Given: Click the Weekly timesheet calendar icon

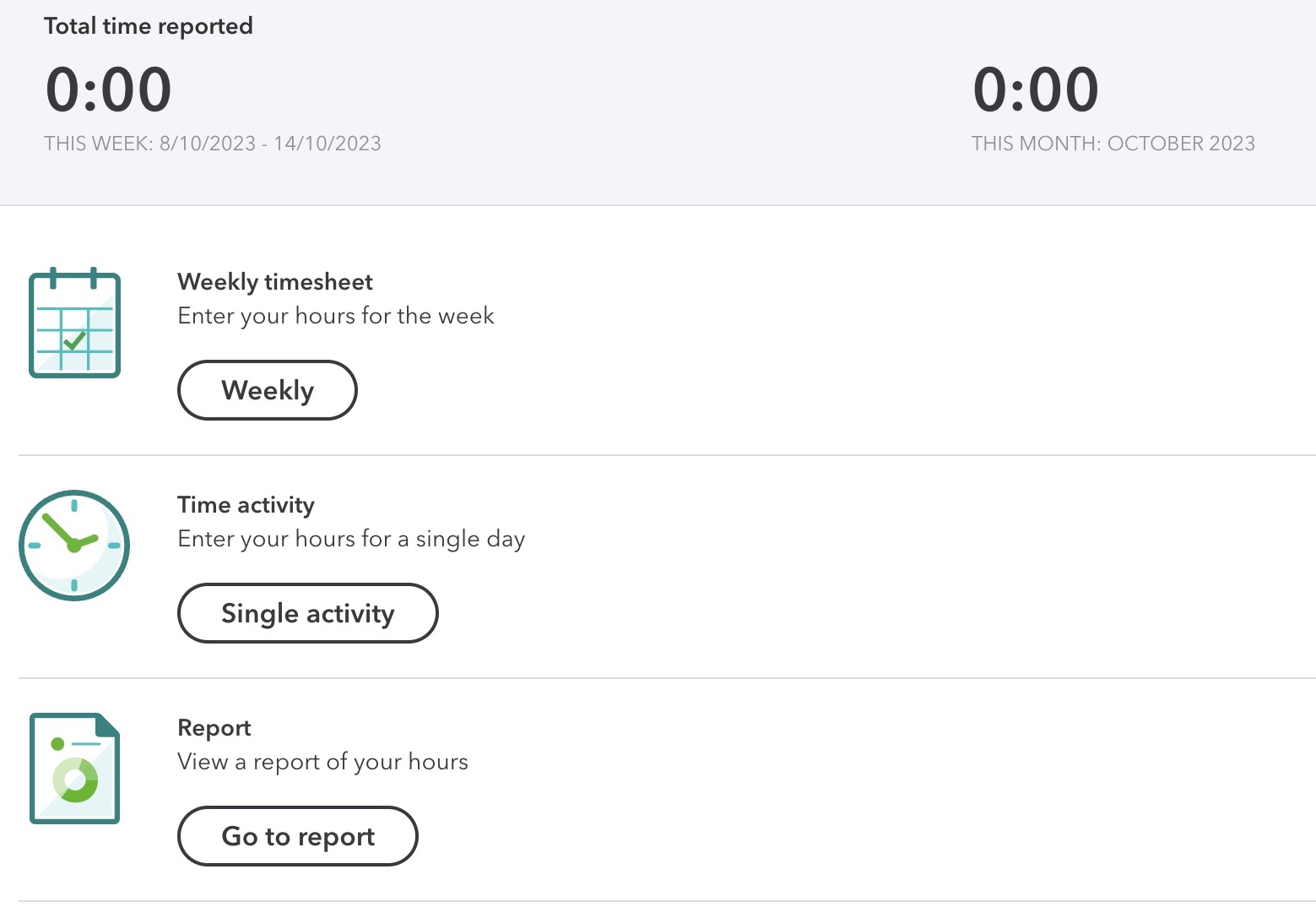Looking at the screenshot, I should pyautogui.click(x=74, y=323).
